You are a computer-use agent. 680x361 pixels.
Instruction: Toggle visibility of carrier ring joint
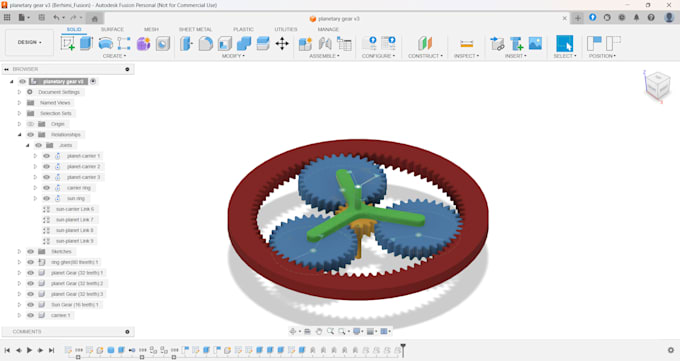click(x=46, y=188)
